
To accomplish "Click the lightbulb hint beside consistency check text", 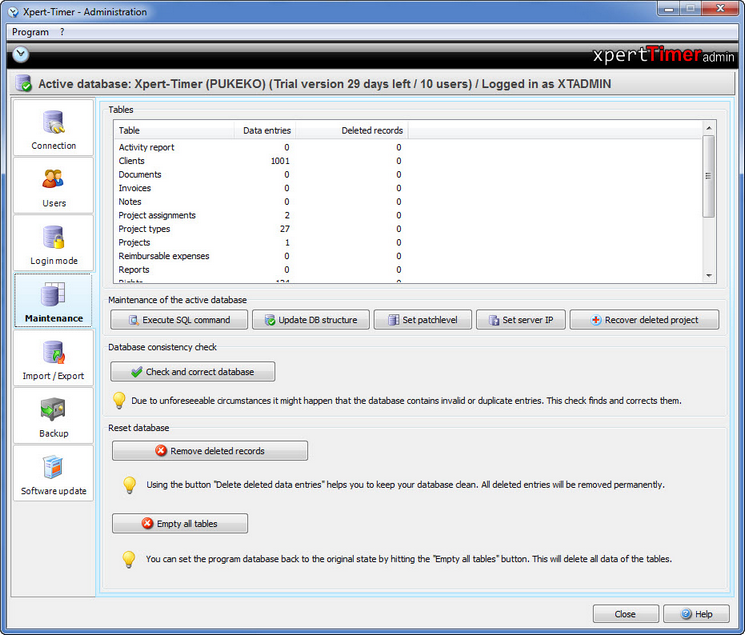I will click(119, 401).
